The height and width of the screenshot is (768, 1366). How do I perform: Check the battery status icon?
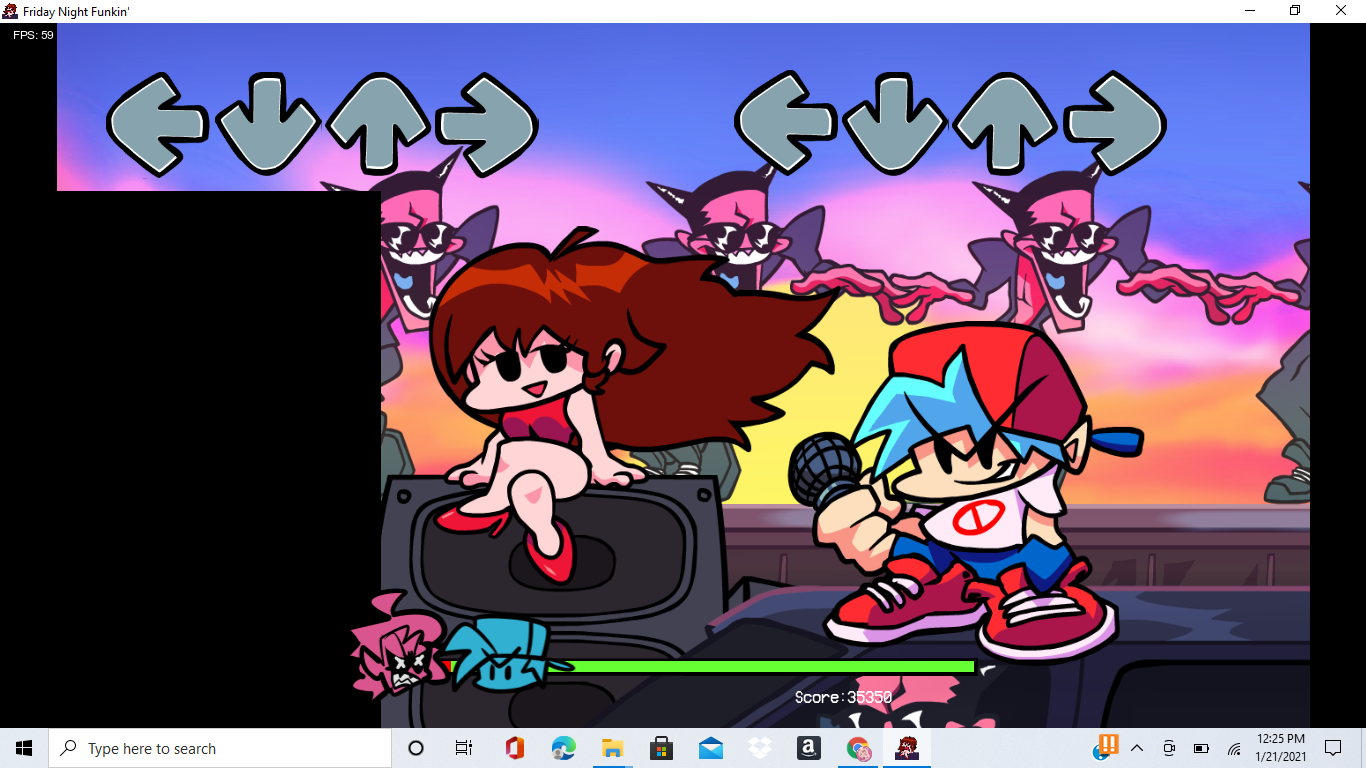tap(1201, 748)
